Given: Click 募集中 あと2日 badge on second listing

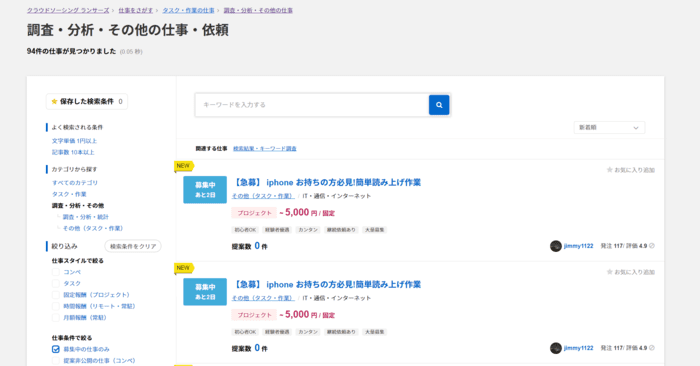Looking at the screenshot, I should [x=205, y=292].
